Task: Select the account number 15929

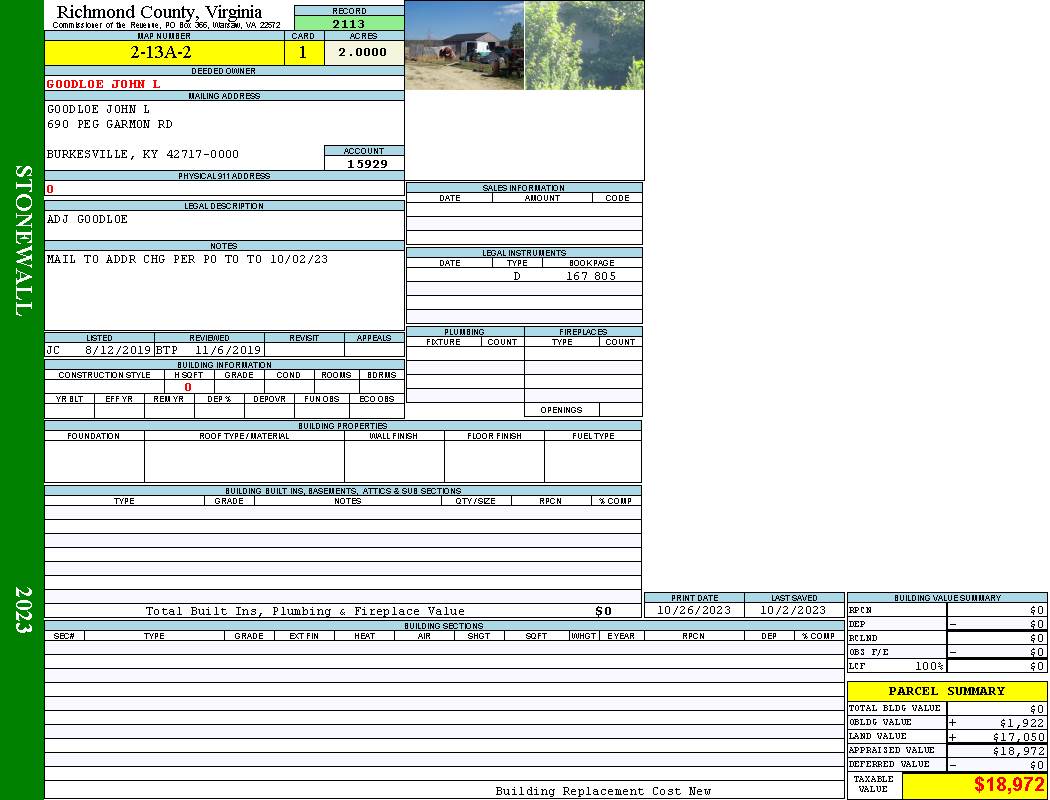Action: point(367,164)
